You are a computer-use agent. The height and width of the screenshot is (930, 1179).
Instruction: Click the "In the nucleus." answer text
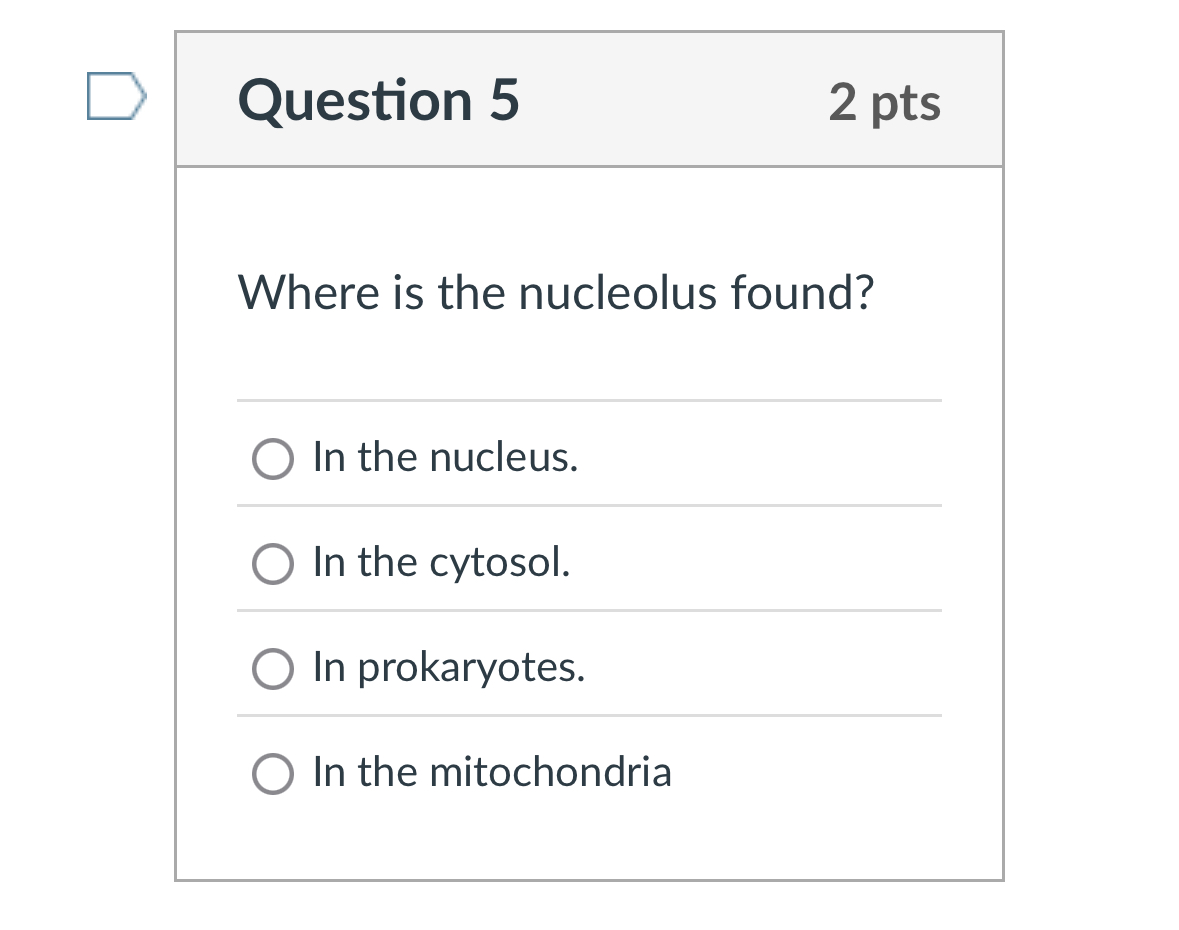[x=445, y=458]
